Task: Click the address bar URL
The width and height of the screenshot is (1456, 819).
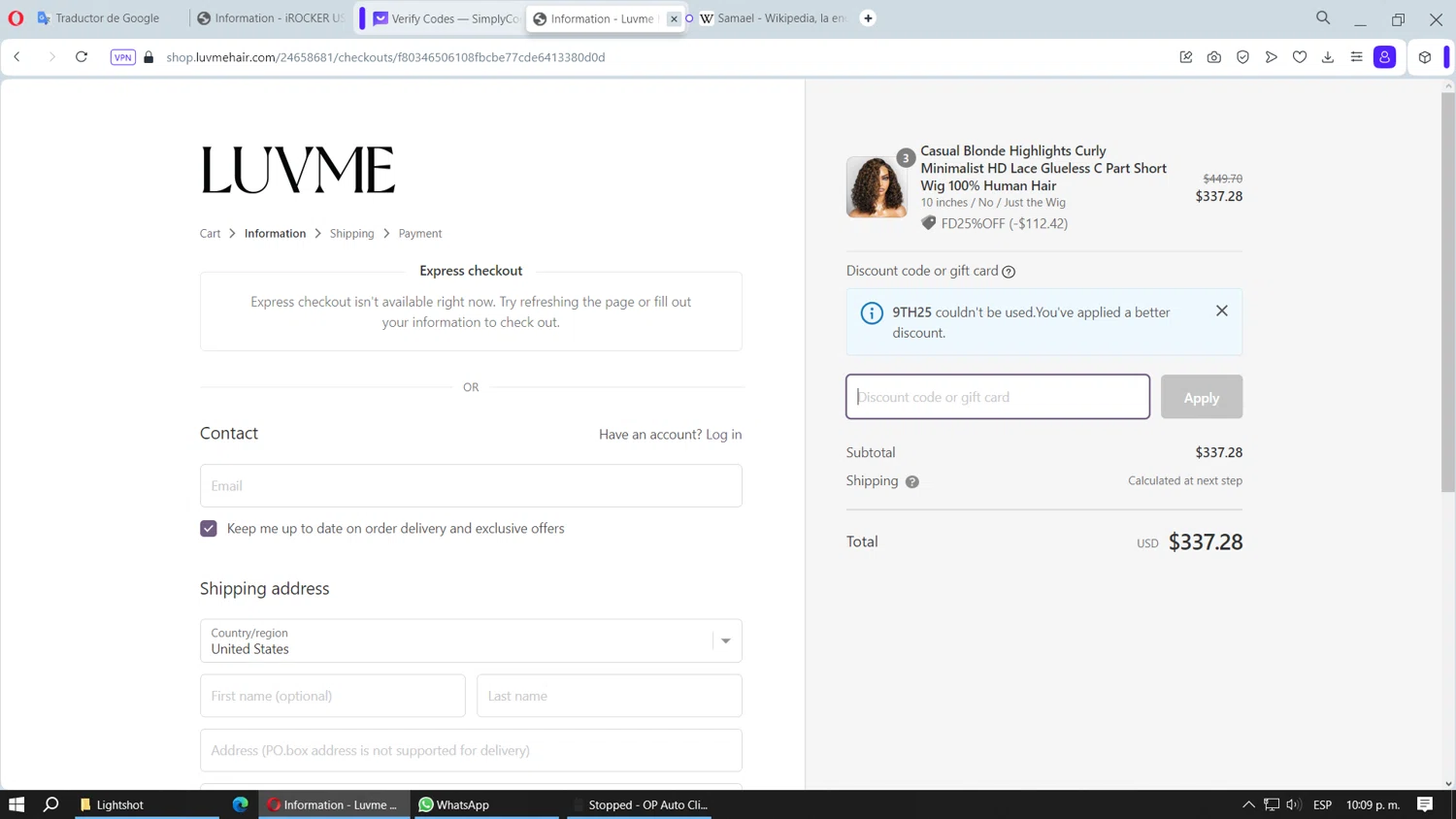Action: [x=385, y=57]
